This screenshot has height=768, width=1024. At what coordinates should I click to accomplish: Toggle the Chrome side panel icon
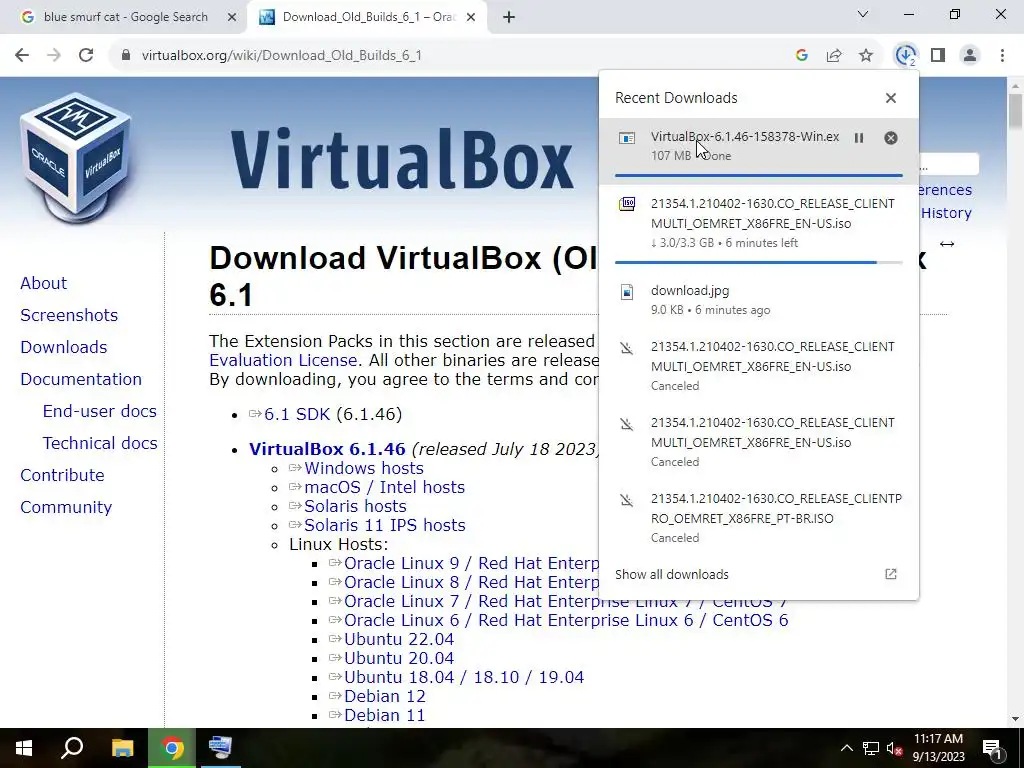pos(938,56)
